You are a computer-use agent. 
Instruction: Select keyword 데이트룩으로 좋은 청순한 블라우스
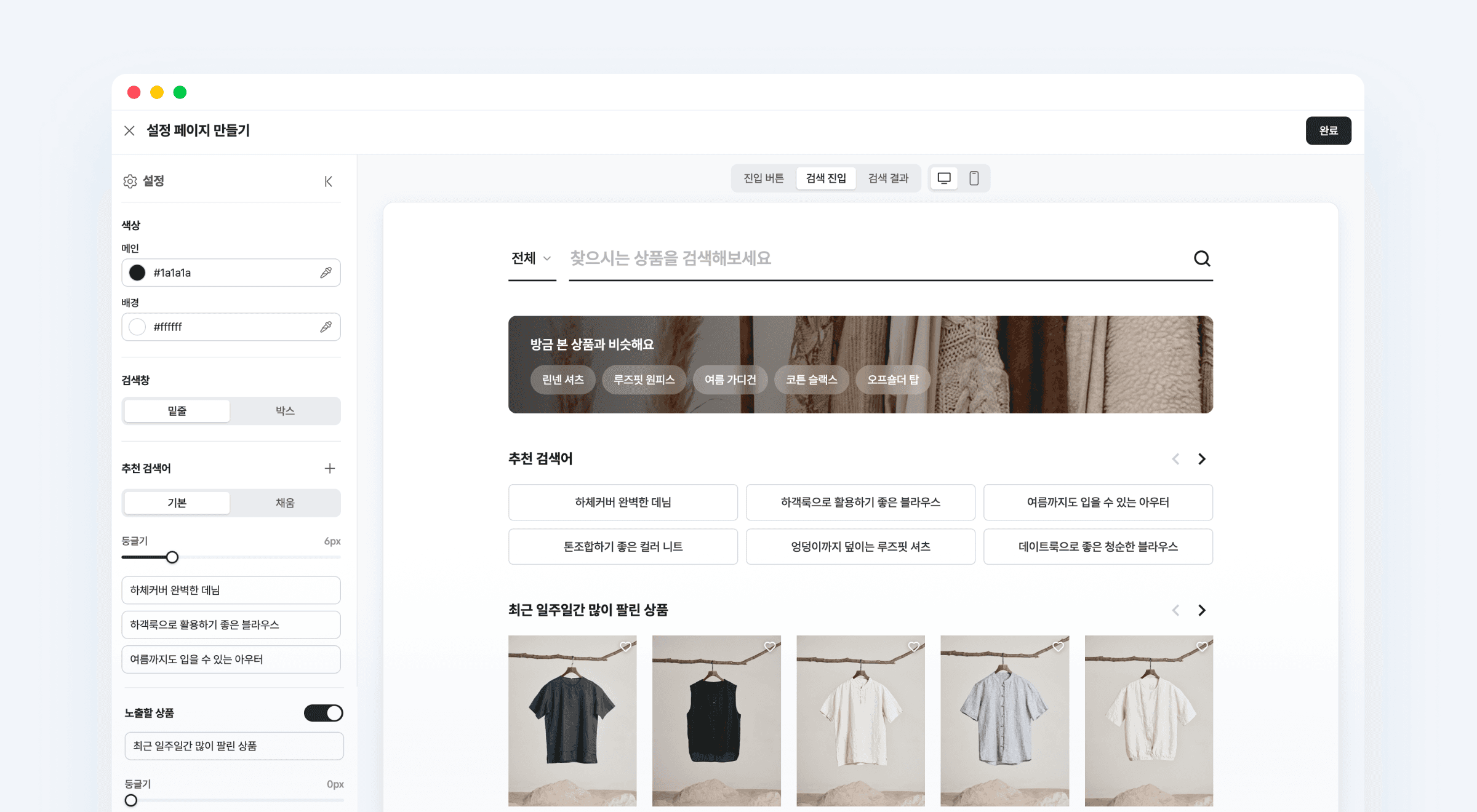[1098, 546]
